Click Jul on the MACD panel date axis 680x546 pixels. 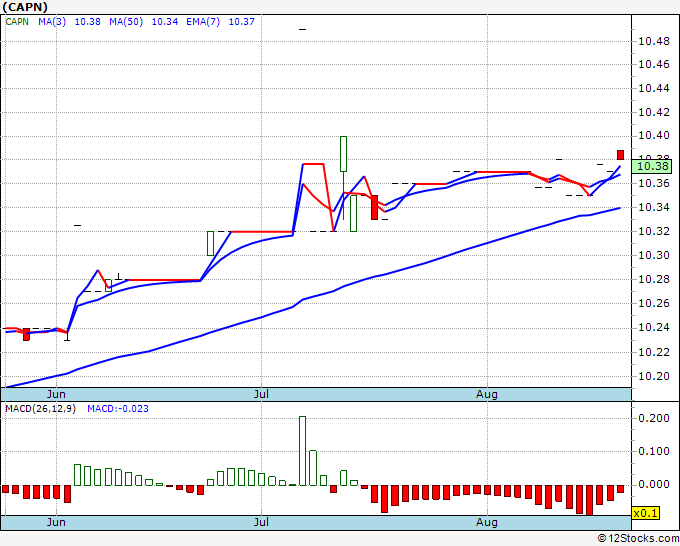pos(262,522)
